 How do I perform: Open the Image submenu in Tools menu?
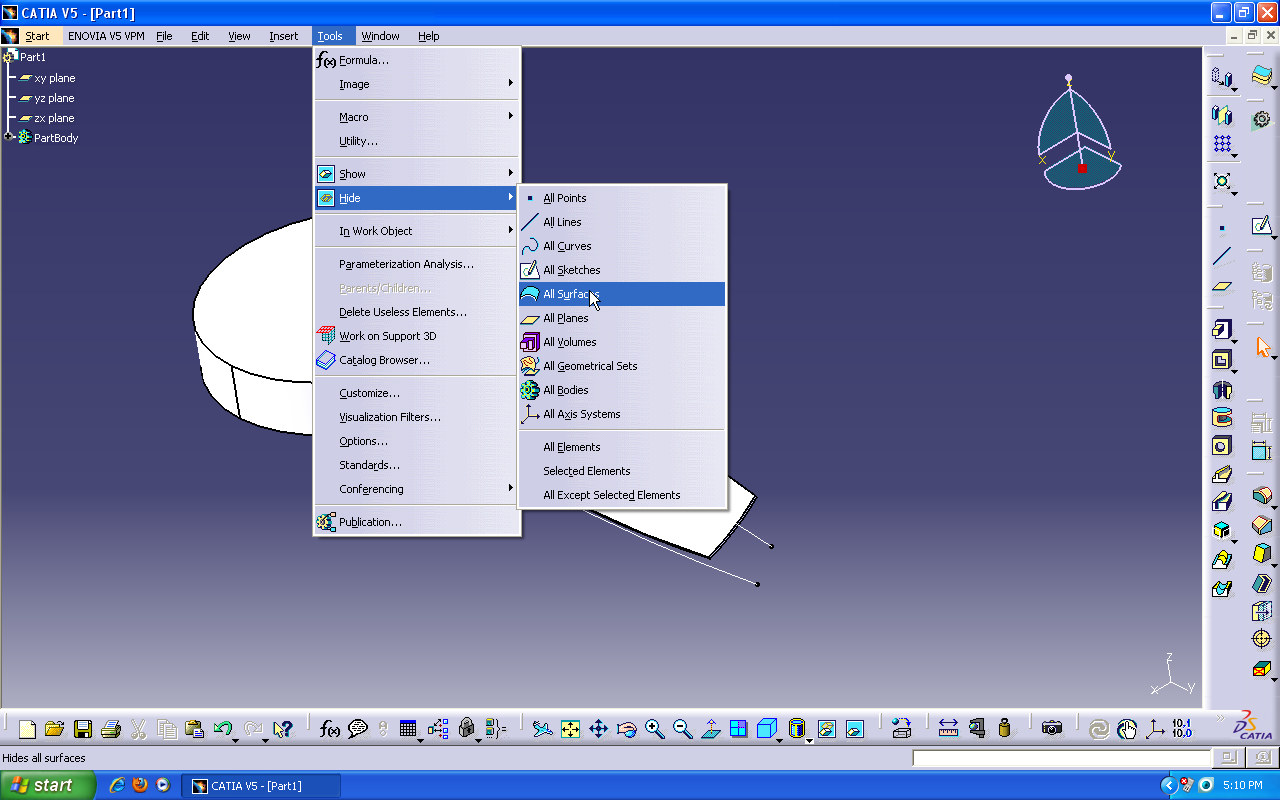pos(417,84)
